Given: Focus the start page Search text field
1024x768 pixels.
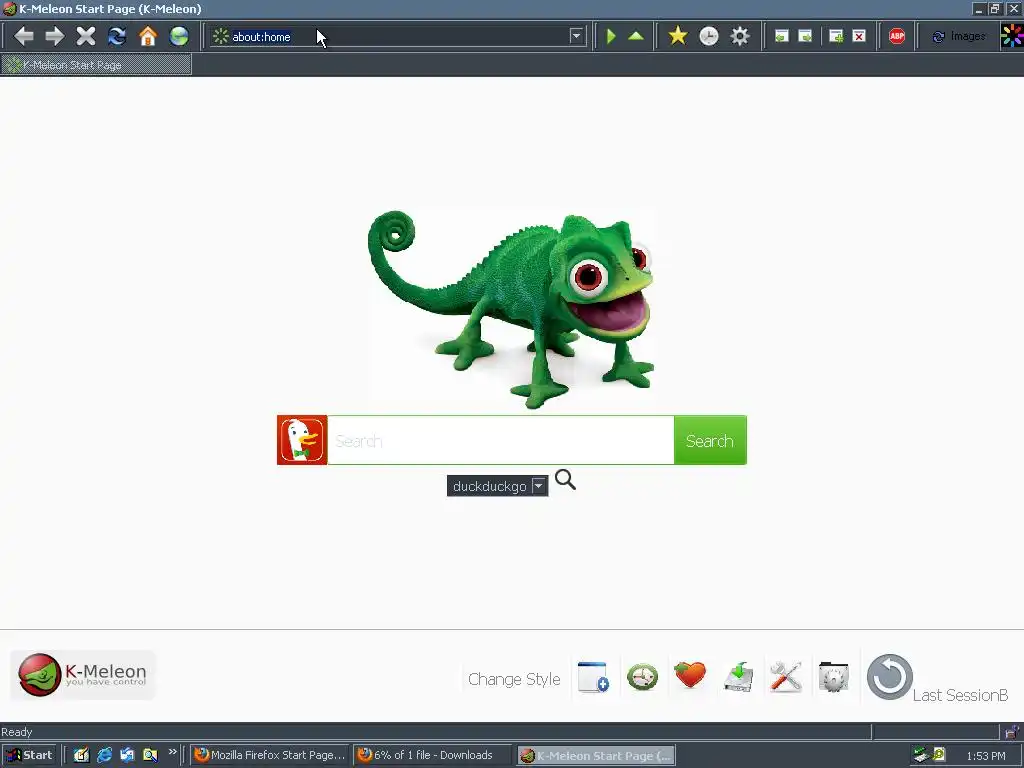Looking at the screenshot, I should click(501, 440).
